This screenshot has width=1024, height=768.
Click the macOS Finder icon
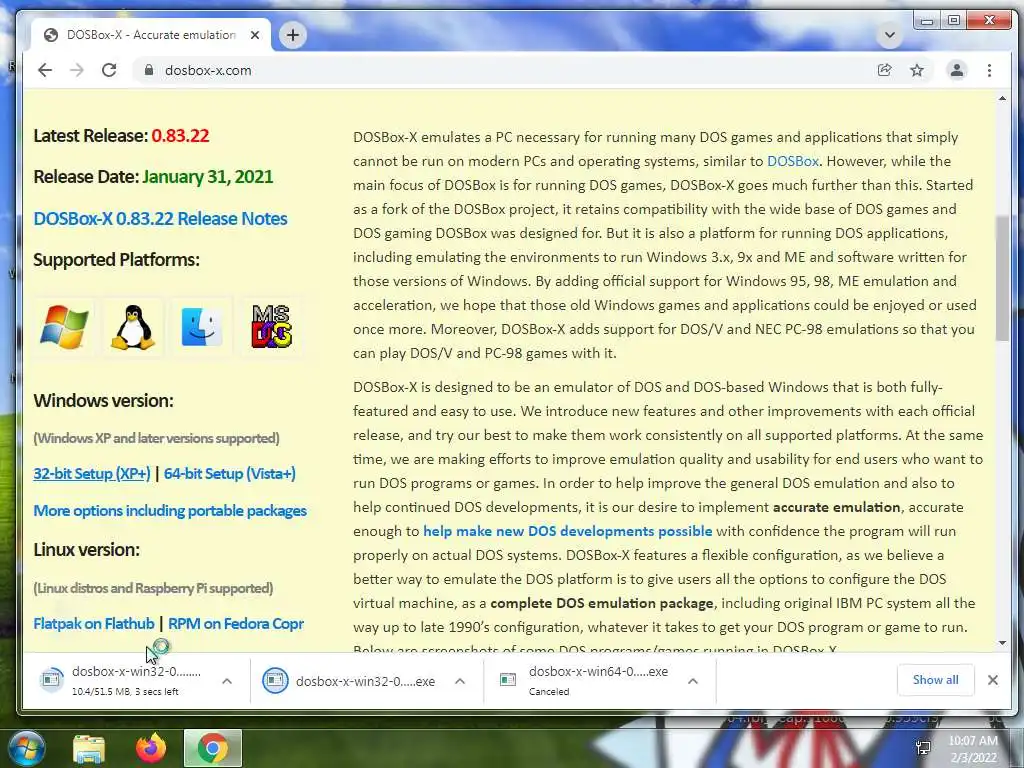point(202,327)
